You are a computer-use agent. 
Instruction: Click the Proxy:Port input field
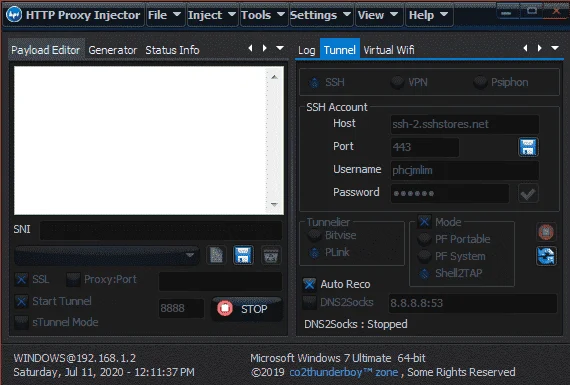pyautogui.click(x=220, y=281)
